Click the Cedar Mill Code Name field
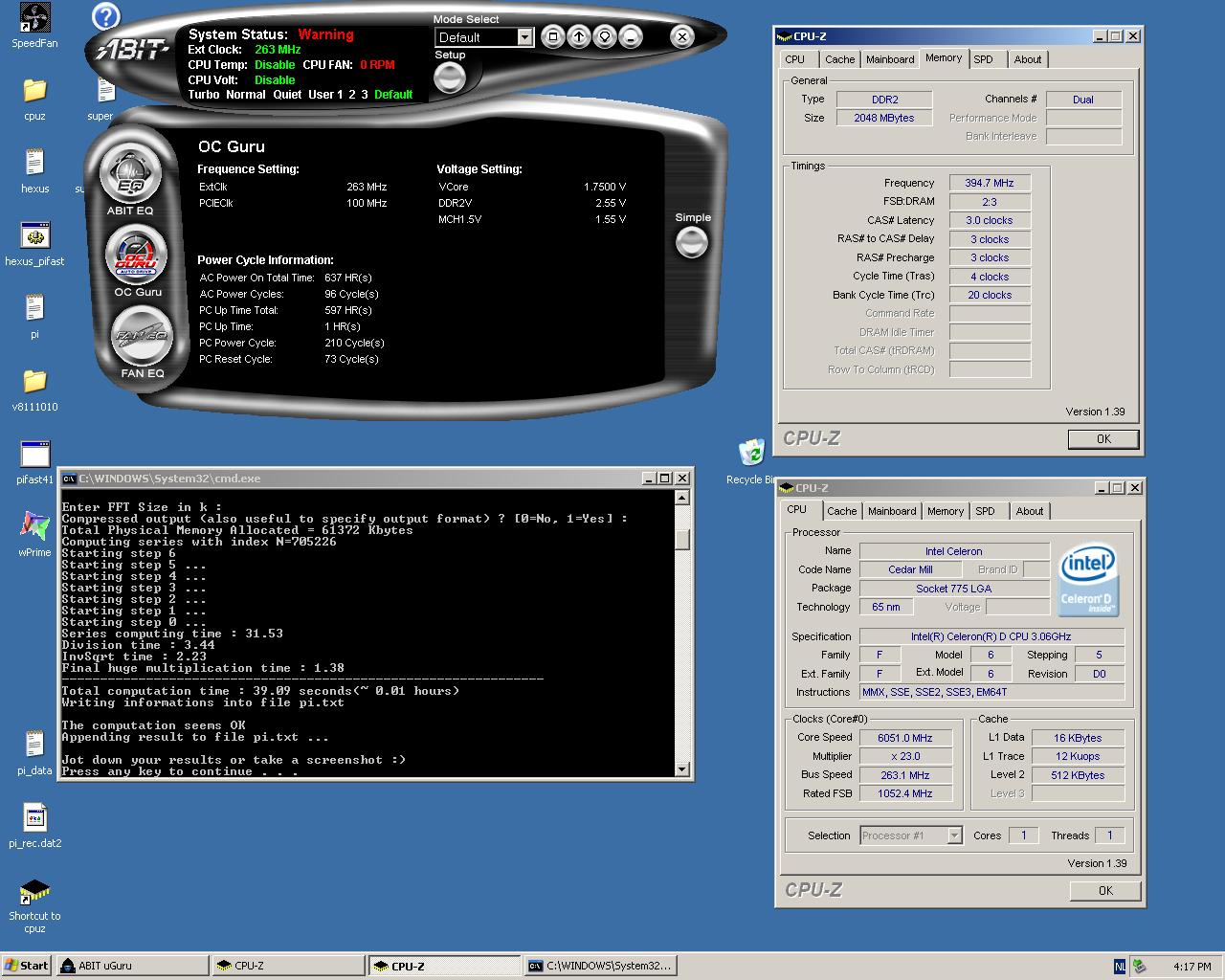 tap(910, 569)
